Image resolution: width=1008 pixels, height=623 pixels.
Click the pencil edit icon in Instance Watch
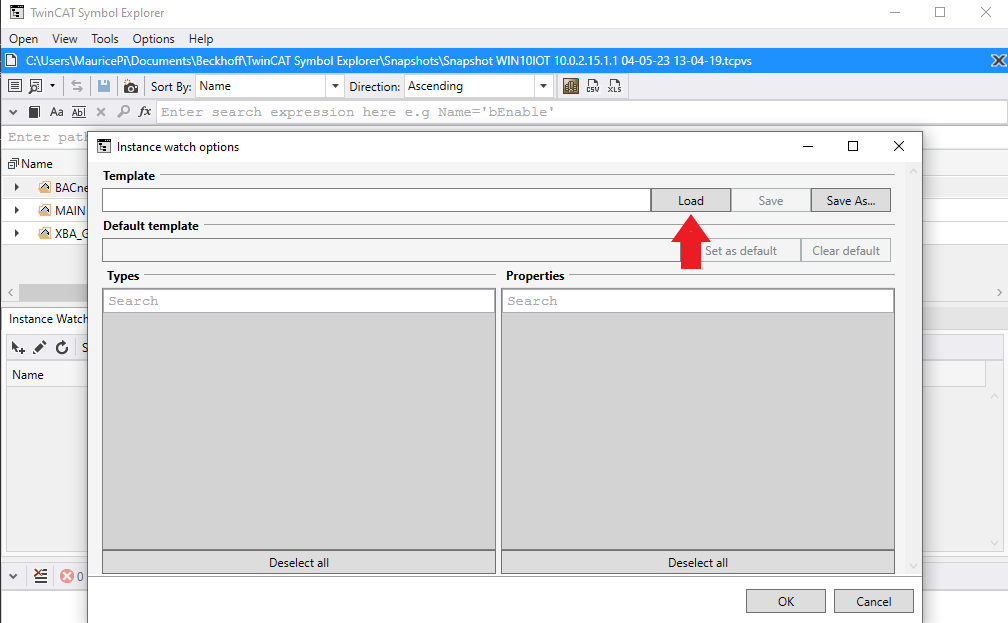(40, 348)
